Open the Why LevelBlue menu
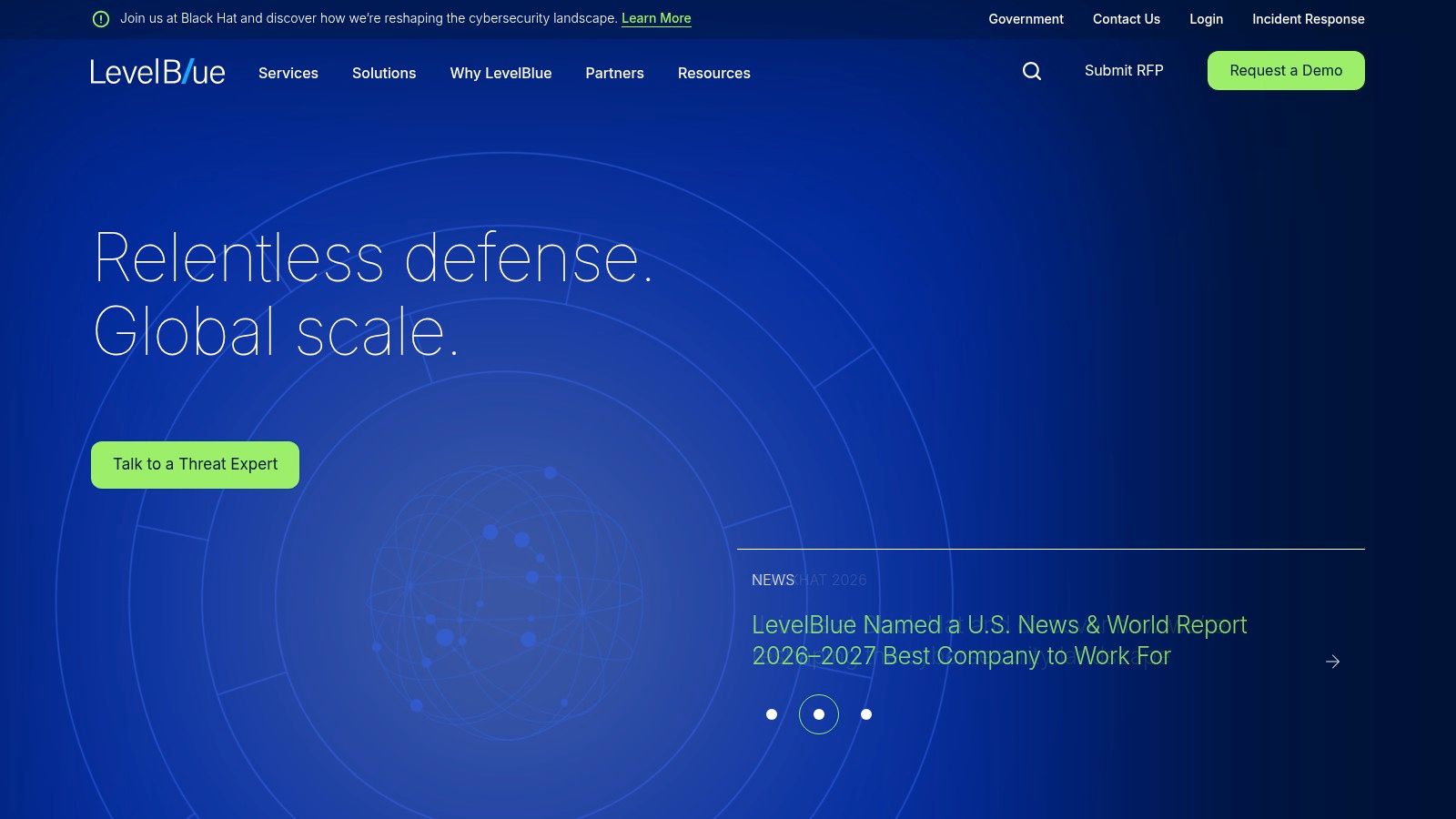Screen dimensions: 1456x819 pos(500,73)
